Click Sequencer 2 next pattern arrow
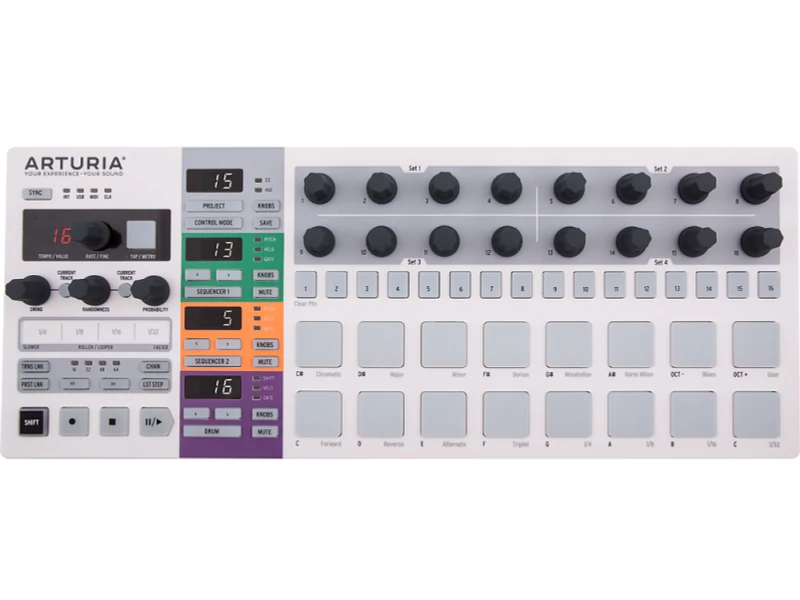This screenshot has height=600, width=800. [228, 344]
